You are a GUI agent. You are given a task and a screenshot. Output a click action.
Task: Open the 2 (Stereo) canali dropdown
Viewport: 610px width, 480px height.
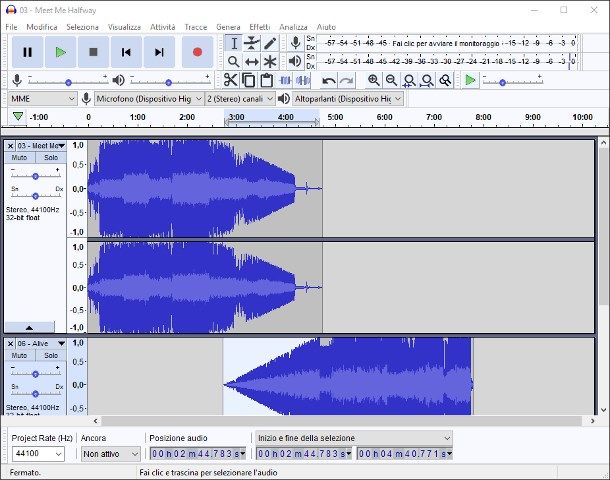tap(240, 99)
